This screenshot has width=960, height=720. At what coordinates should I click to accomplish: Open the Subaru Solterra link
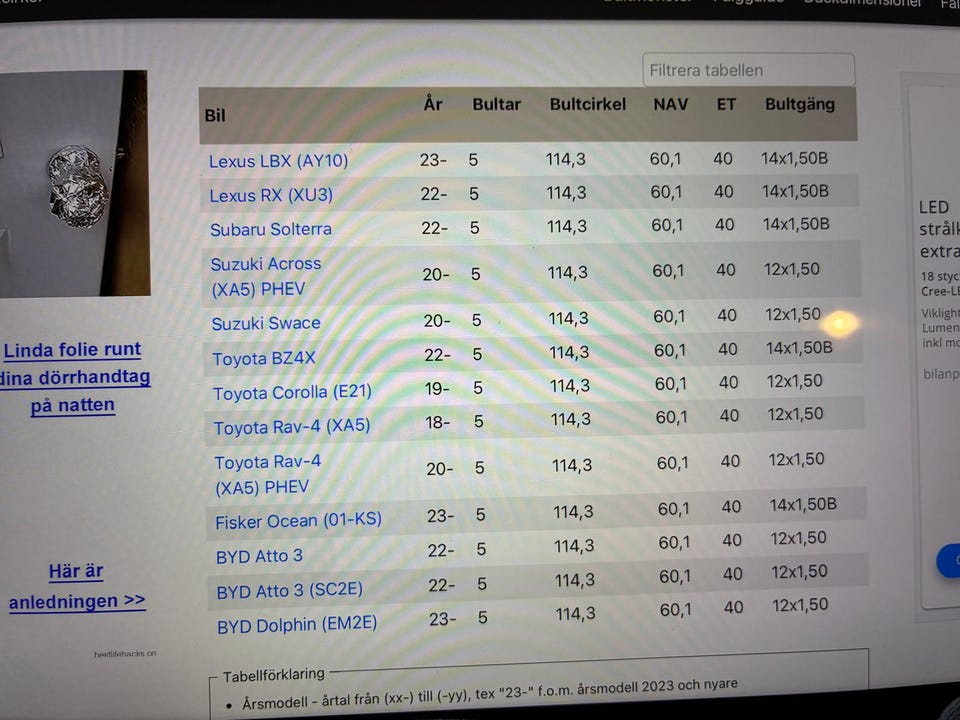[271, 229]
